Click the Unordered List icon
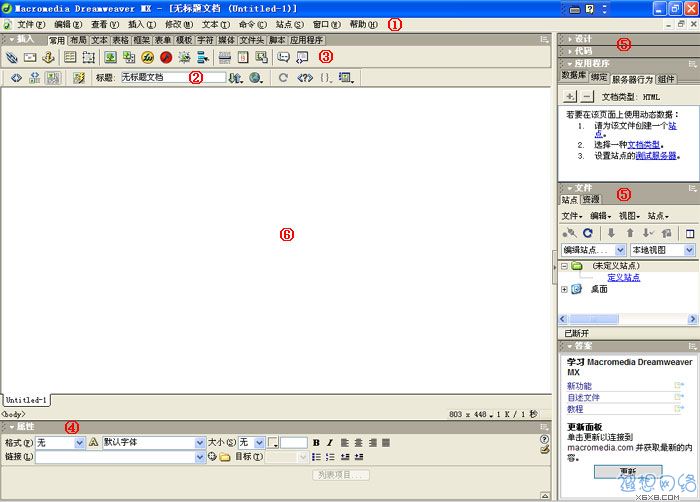This screenshot has height=502, width=700. tap(316, 457)
